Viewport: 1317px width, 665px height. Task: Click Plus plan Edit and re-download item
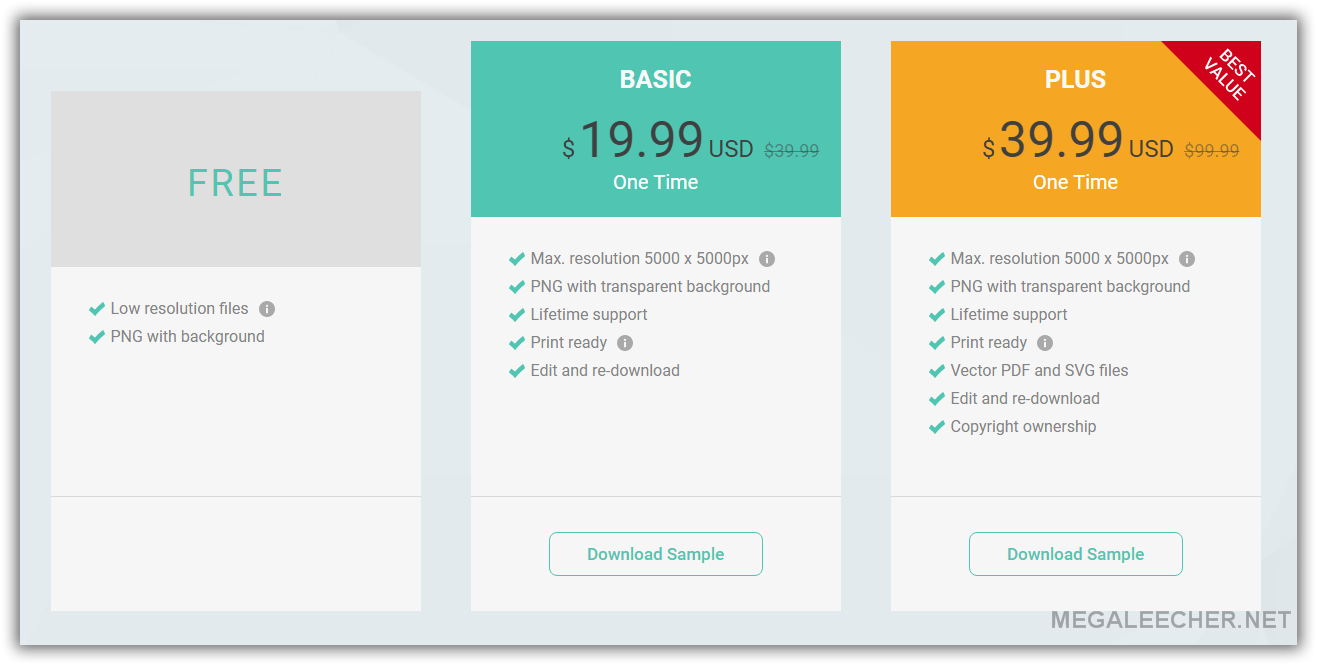pos(1025,399)
